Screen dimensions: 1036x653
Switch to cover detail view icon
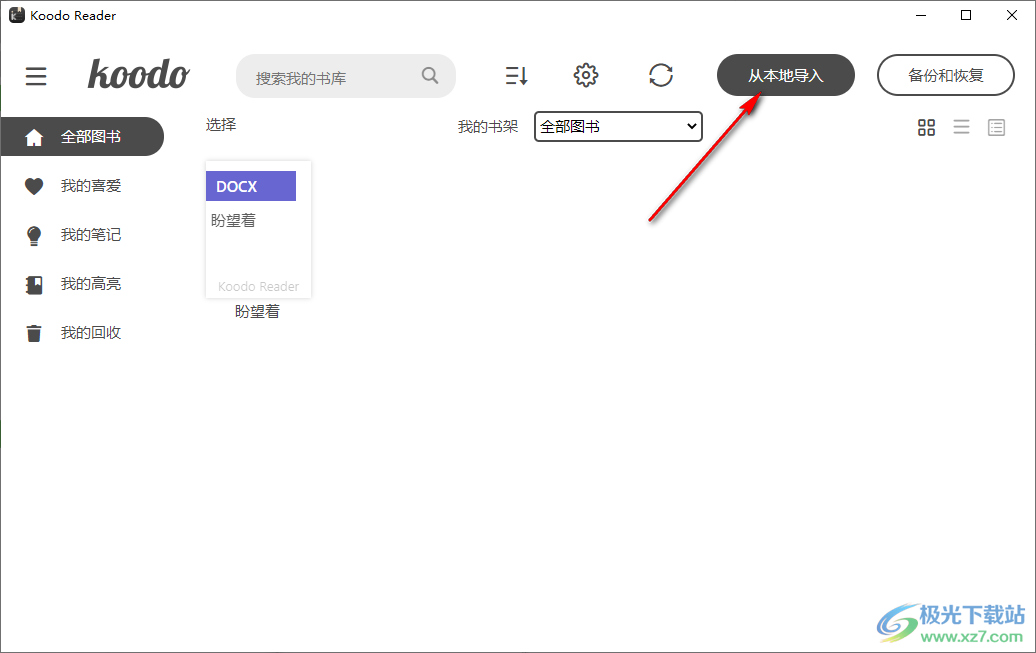point(996,127)
